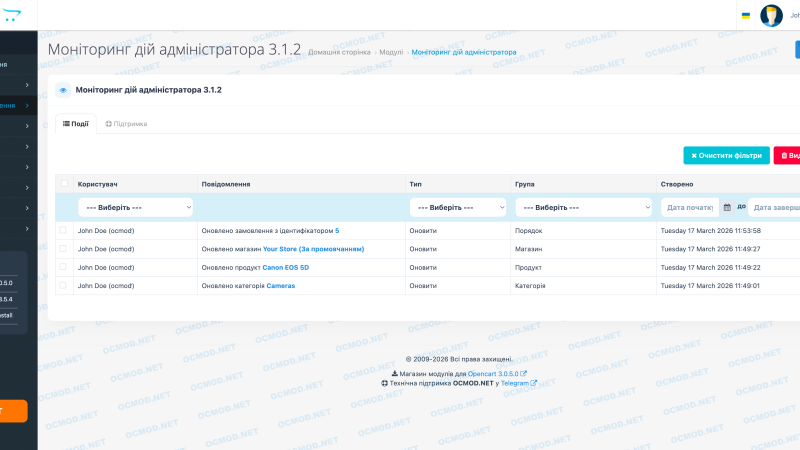
Task: Select timestamp 11:53:58 cell
Action: (710, 231)
